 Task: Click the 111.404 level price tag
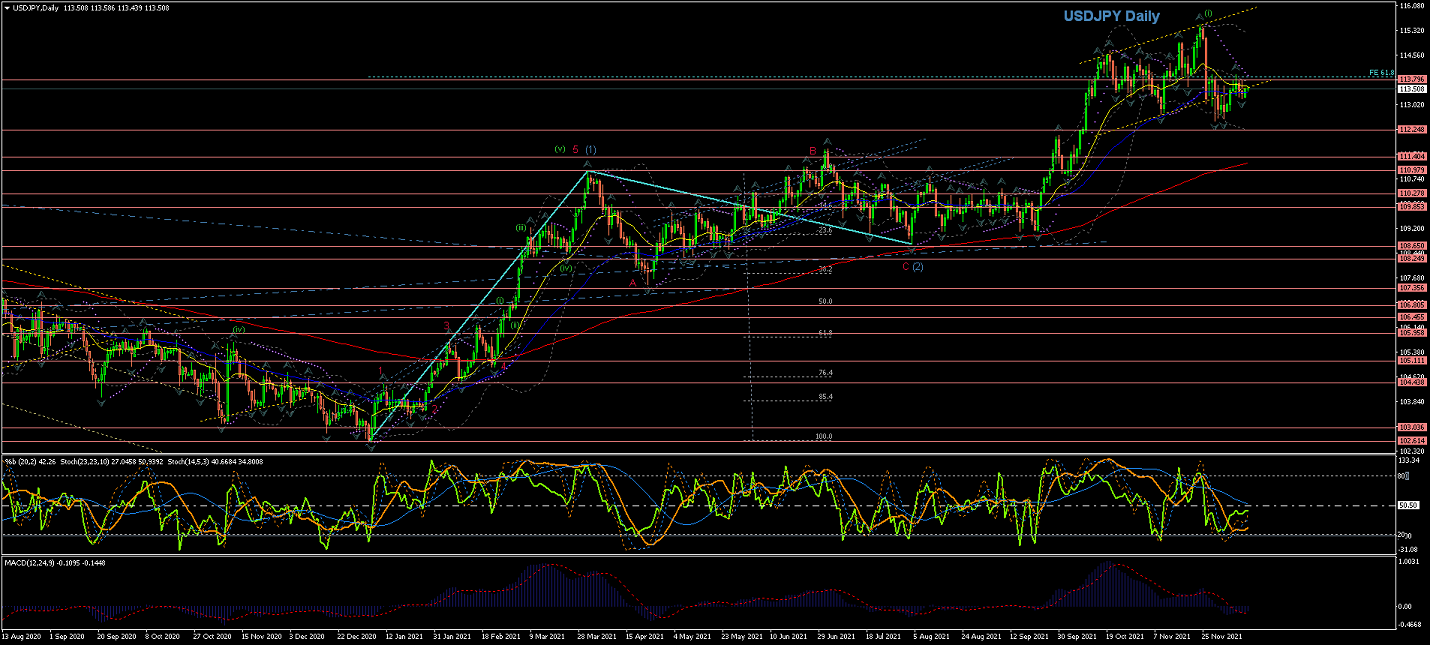1411,157
